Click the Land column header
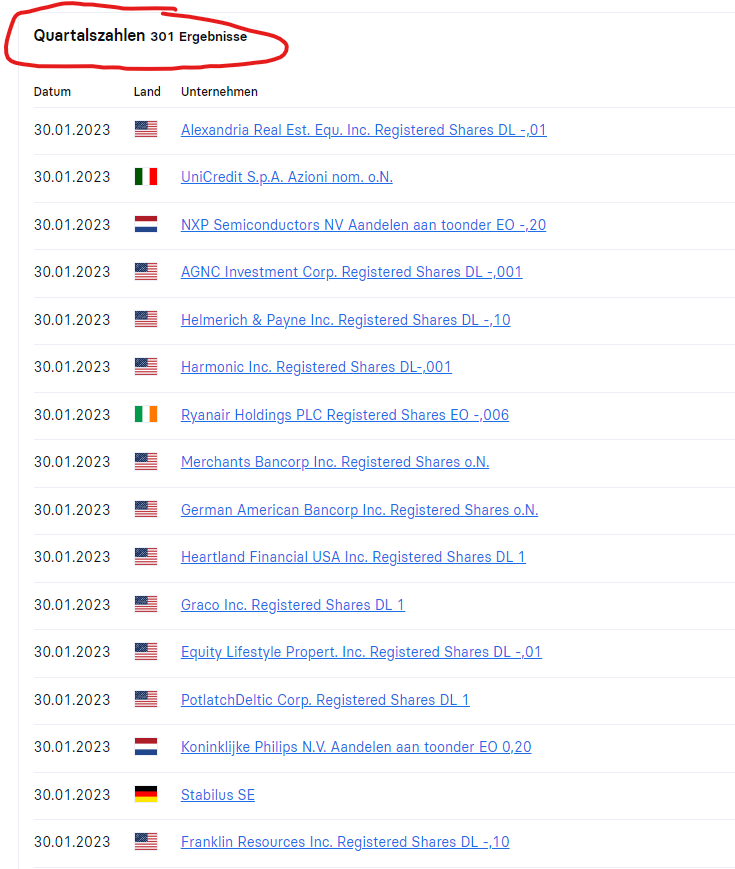 point(147,91)
